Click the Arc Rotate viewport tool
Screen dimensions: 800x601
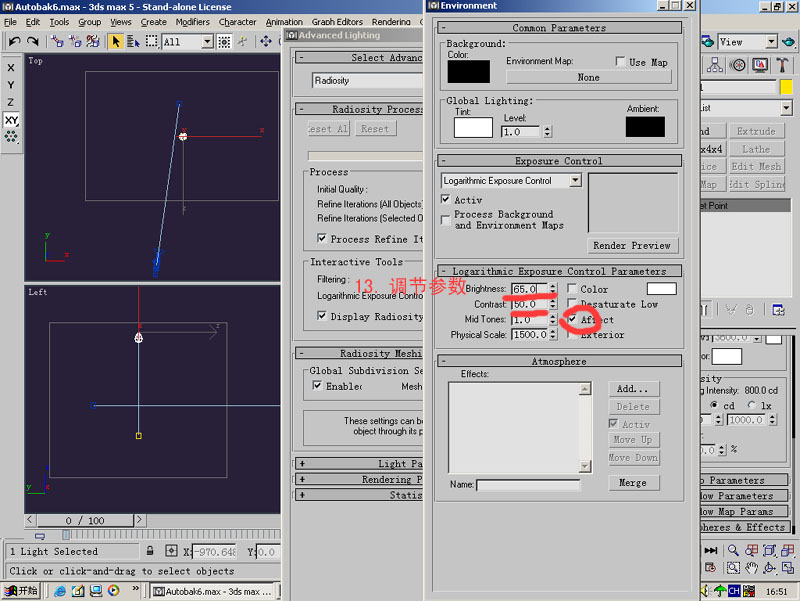tap(769, 567)
